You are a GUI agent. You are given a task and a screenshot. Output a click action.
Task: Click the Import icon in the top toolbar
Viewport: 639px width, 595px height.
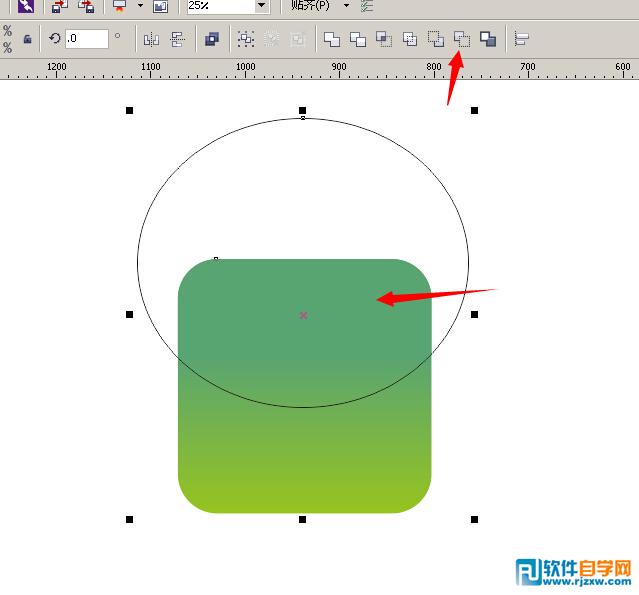pyautogui.click(x=59, y=6)
